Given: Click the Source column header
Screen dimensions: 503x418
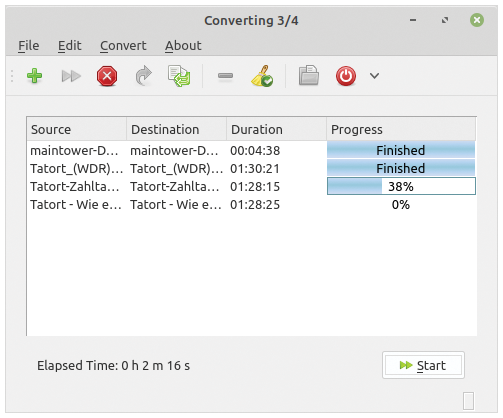Looking at the screenshot, I should pyautogui.click(x=77, y=129).
